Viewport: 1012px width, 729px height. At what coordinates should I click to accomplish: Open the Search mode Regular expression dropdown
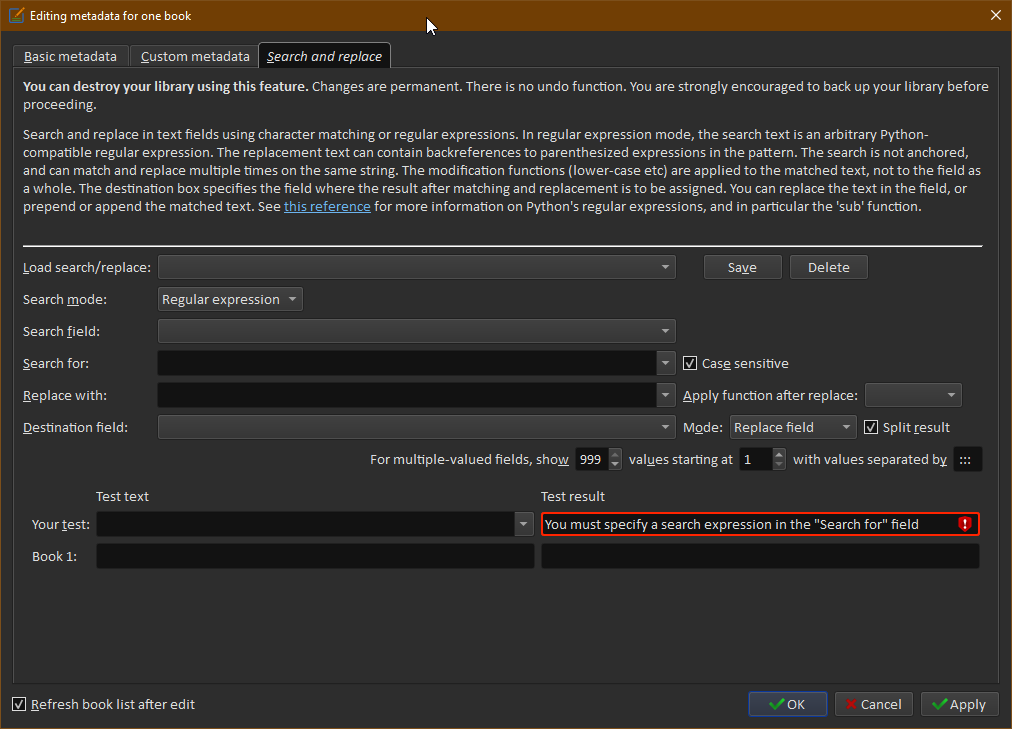230,299
